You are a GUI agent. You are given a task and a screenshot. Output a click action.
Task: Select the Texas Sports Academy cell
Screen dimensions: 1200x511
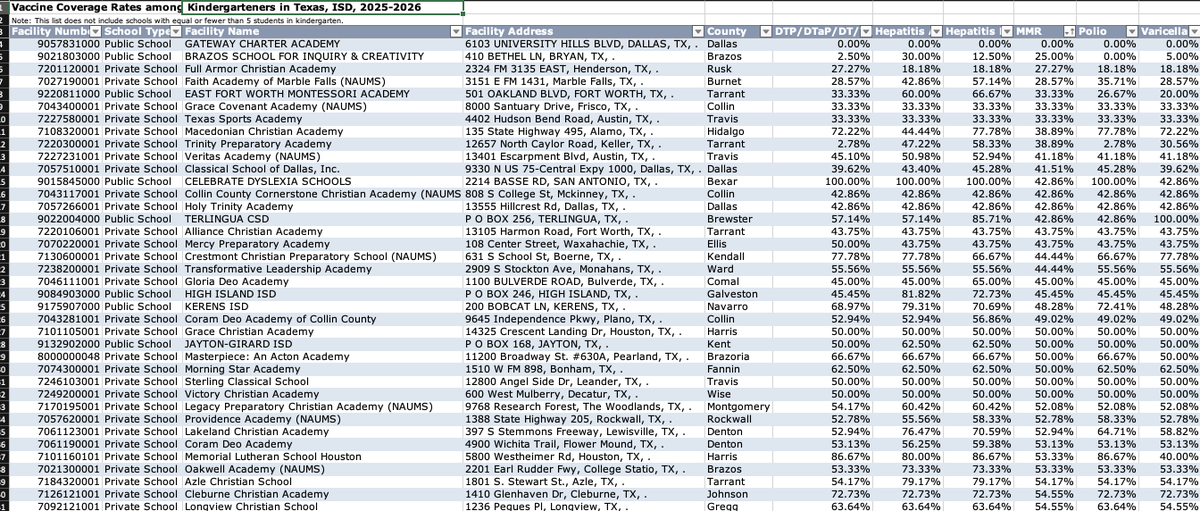coord(323,119)
